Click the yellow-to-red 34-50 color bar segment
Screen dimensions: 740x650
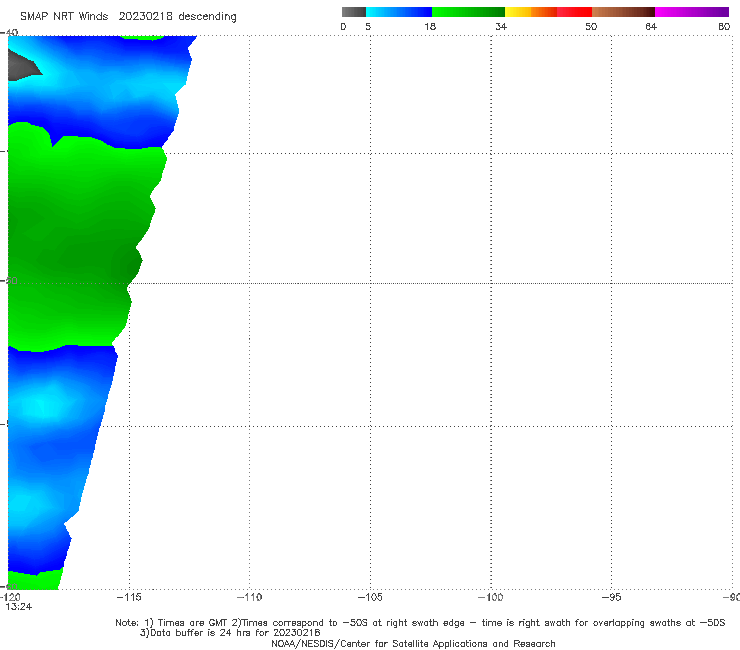point(548,12)
